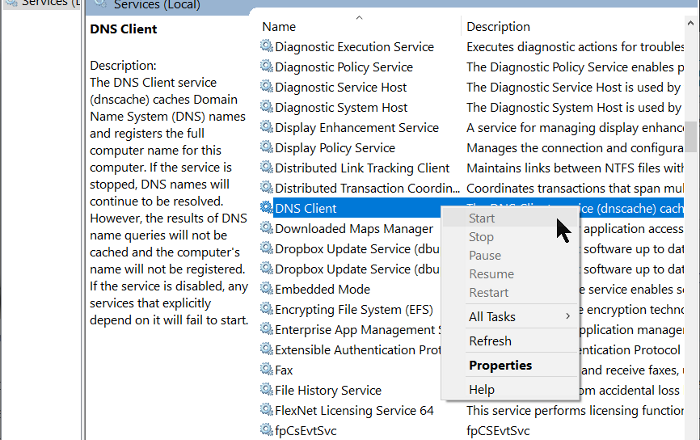Select Refresh in the context menu

tap(490, 341)
